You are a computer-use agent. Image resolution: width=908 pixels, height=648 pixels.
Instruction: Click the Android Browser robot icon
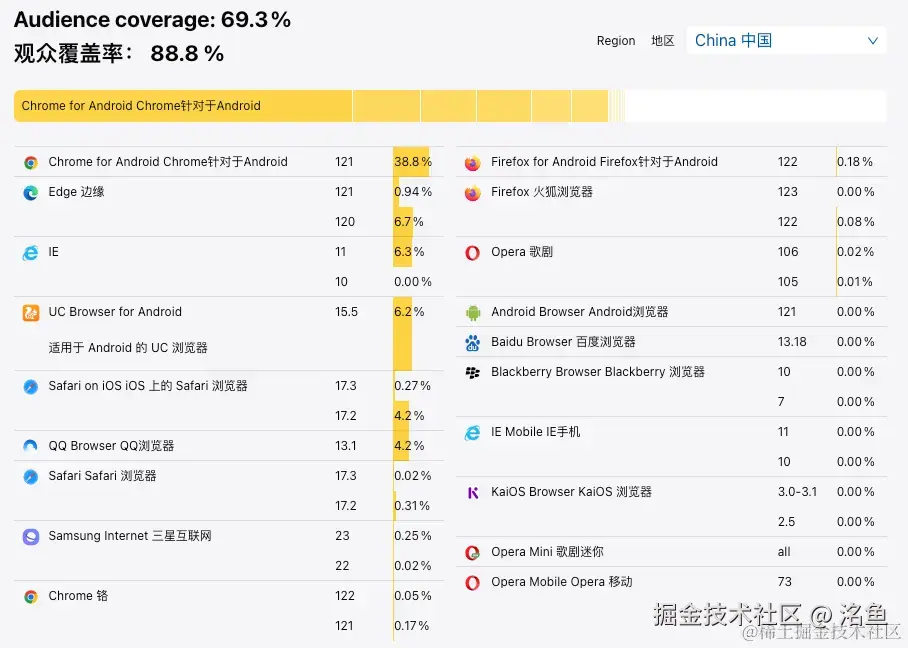[473, 313]
